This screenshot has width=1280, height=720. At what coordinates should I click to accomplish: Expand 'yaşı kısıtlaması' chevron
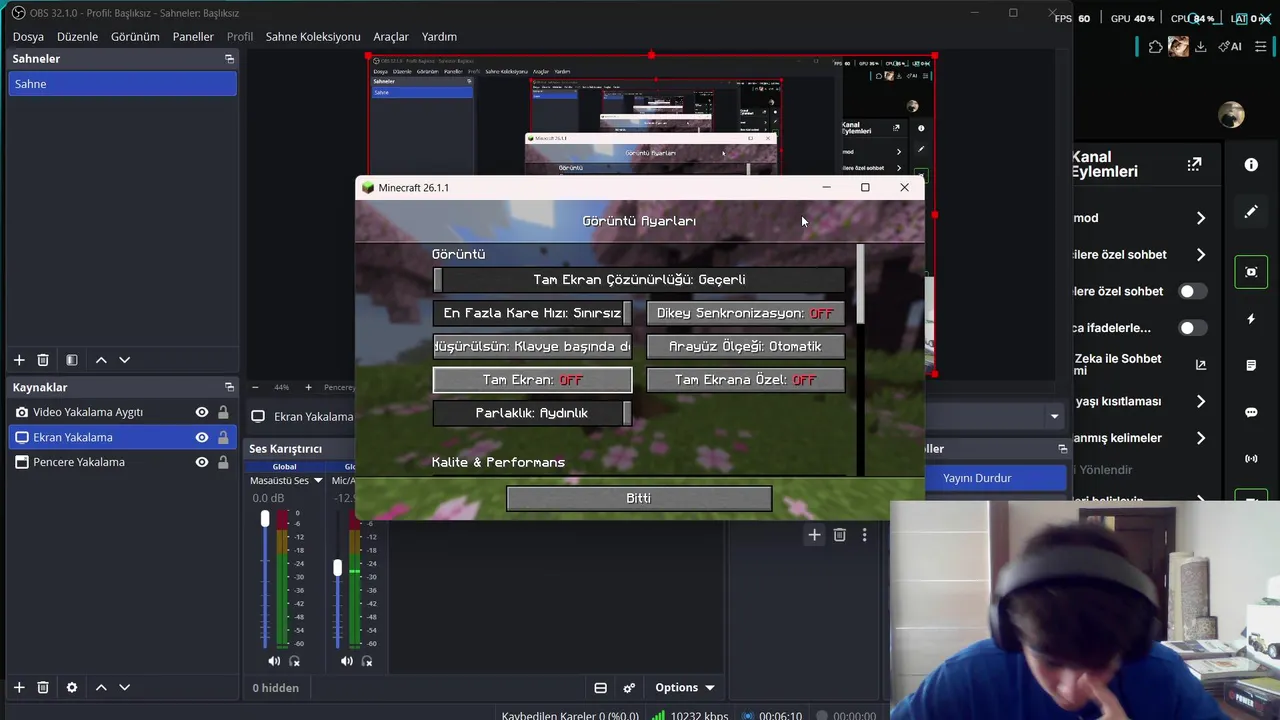click(1201, 401)
